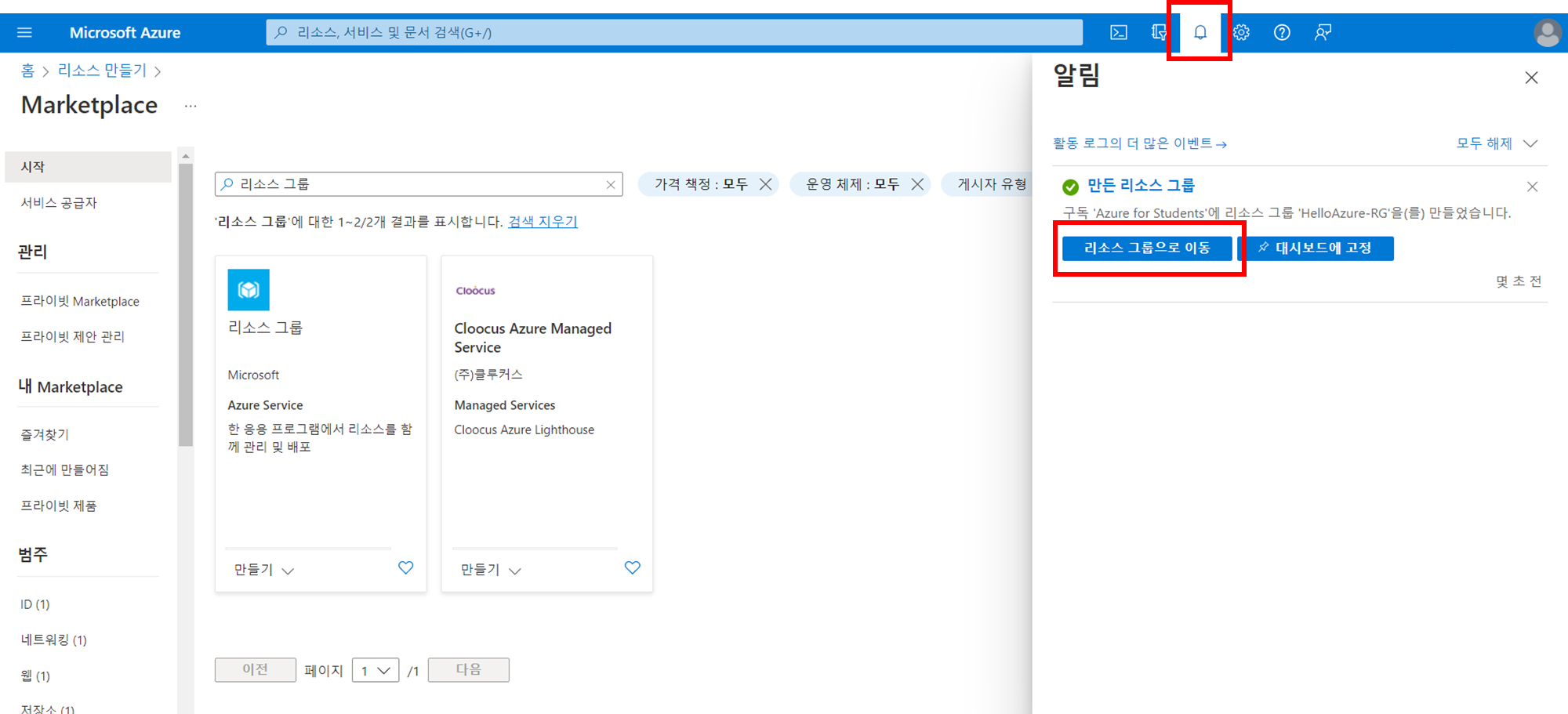Screen dimensions: 1568x714
Task: Filter by 네트워킹 (1) category
Action: pos(53,640)
